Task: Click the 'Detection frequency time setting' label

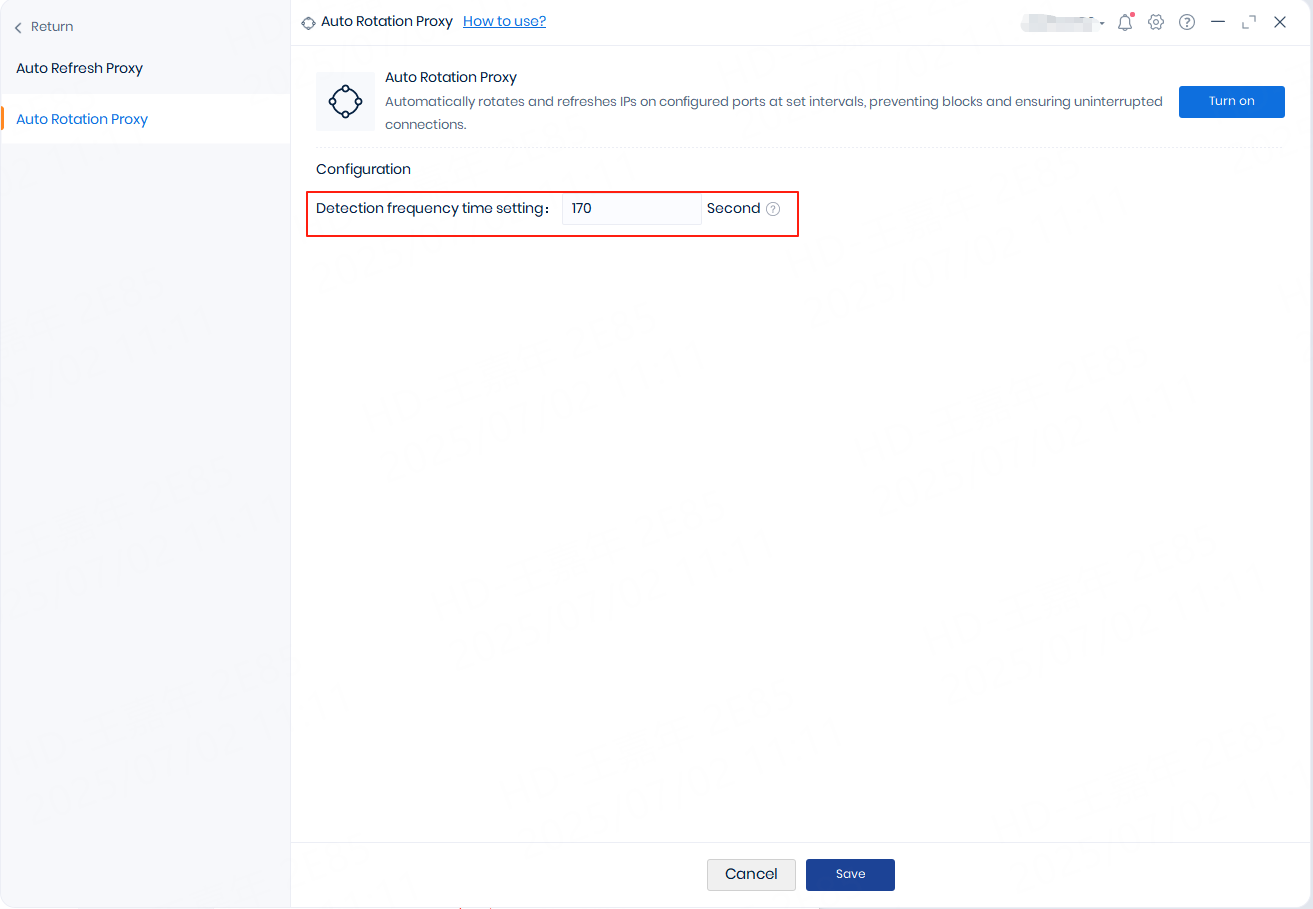Action: click(432, 209)
